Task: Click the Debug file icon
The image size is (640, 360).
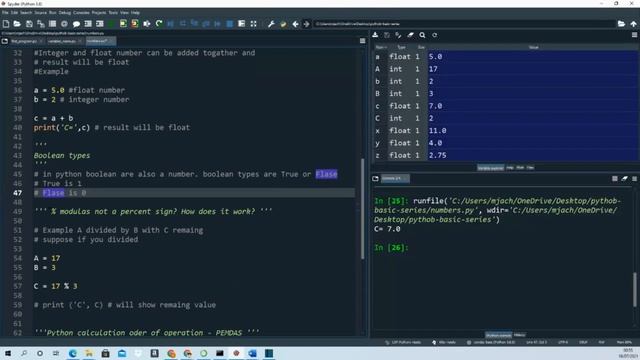Action: click(171, 24)
